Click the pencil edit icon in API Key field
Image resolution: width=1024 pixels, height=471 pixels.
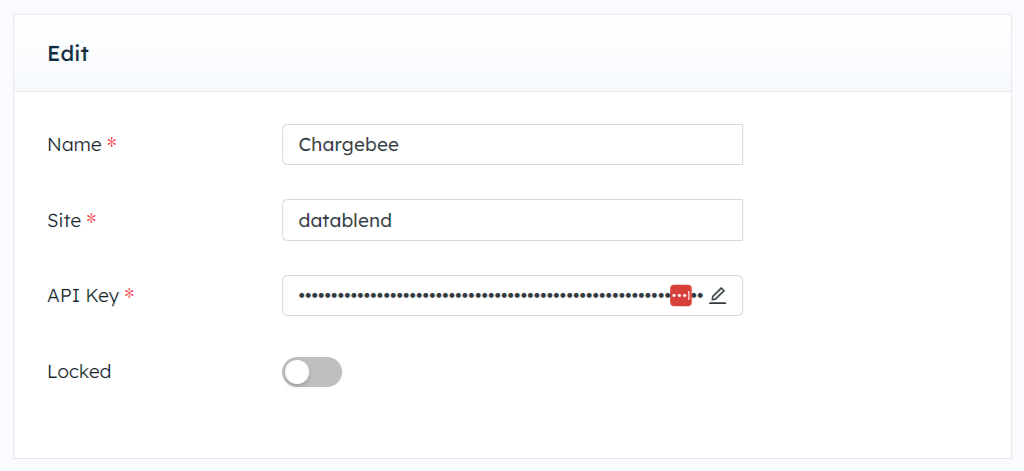pos(718,296)
